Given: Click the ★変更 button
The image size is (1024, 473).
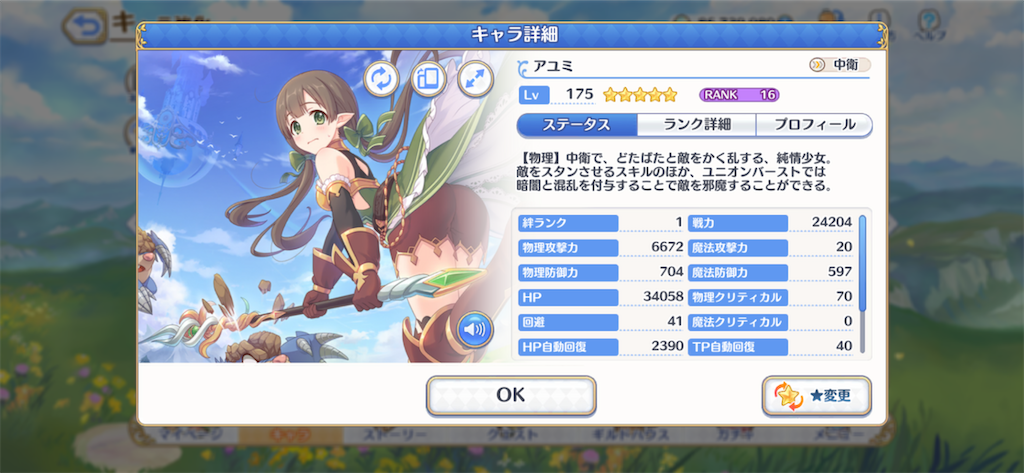Looking at the screenshot, I should (816, 396).
